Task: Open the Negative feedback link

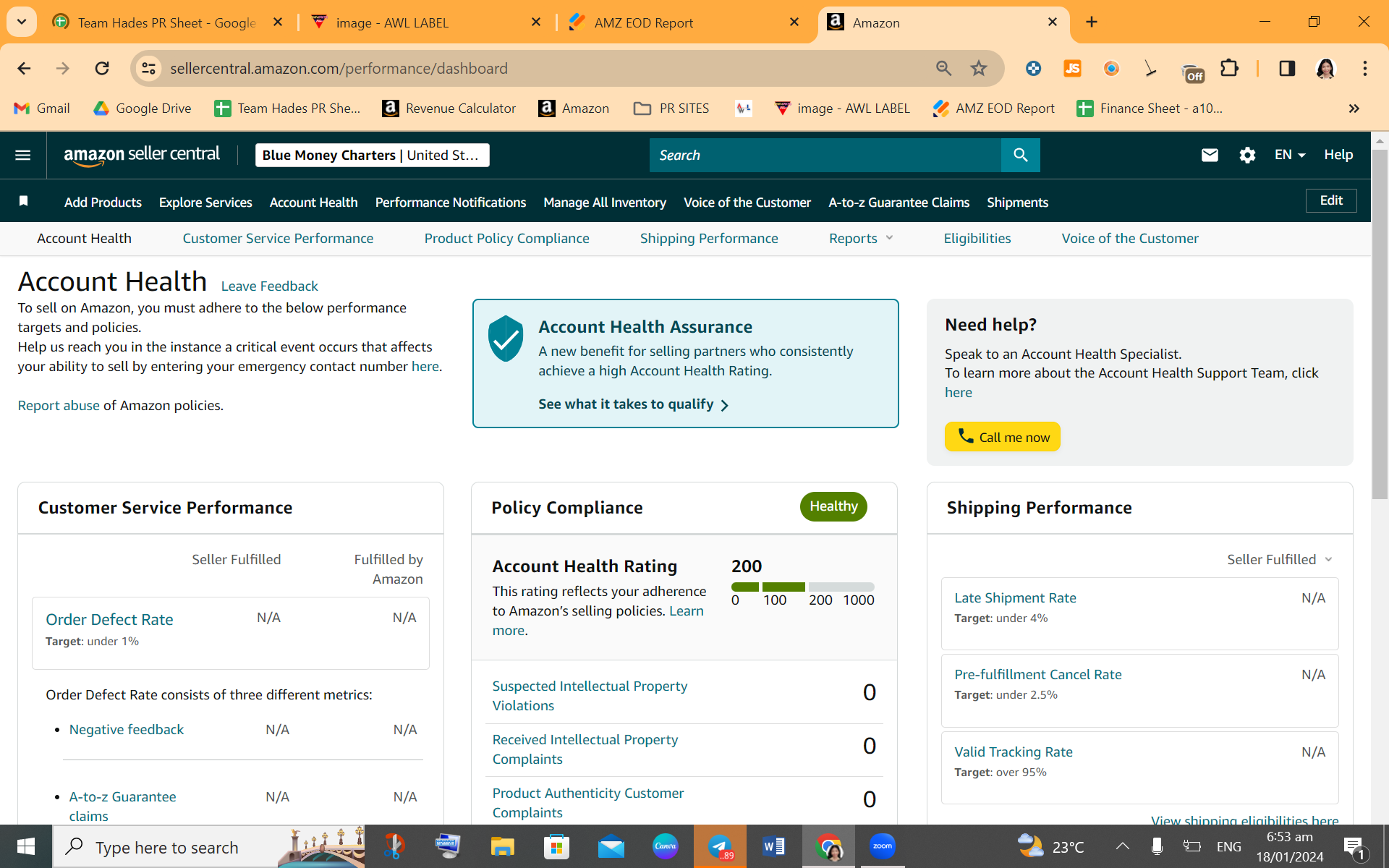Action: tap(127, 729)
